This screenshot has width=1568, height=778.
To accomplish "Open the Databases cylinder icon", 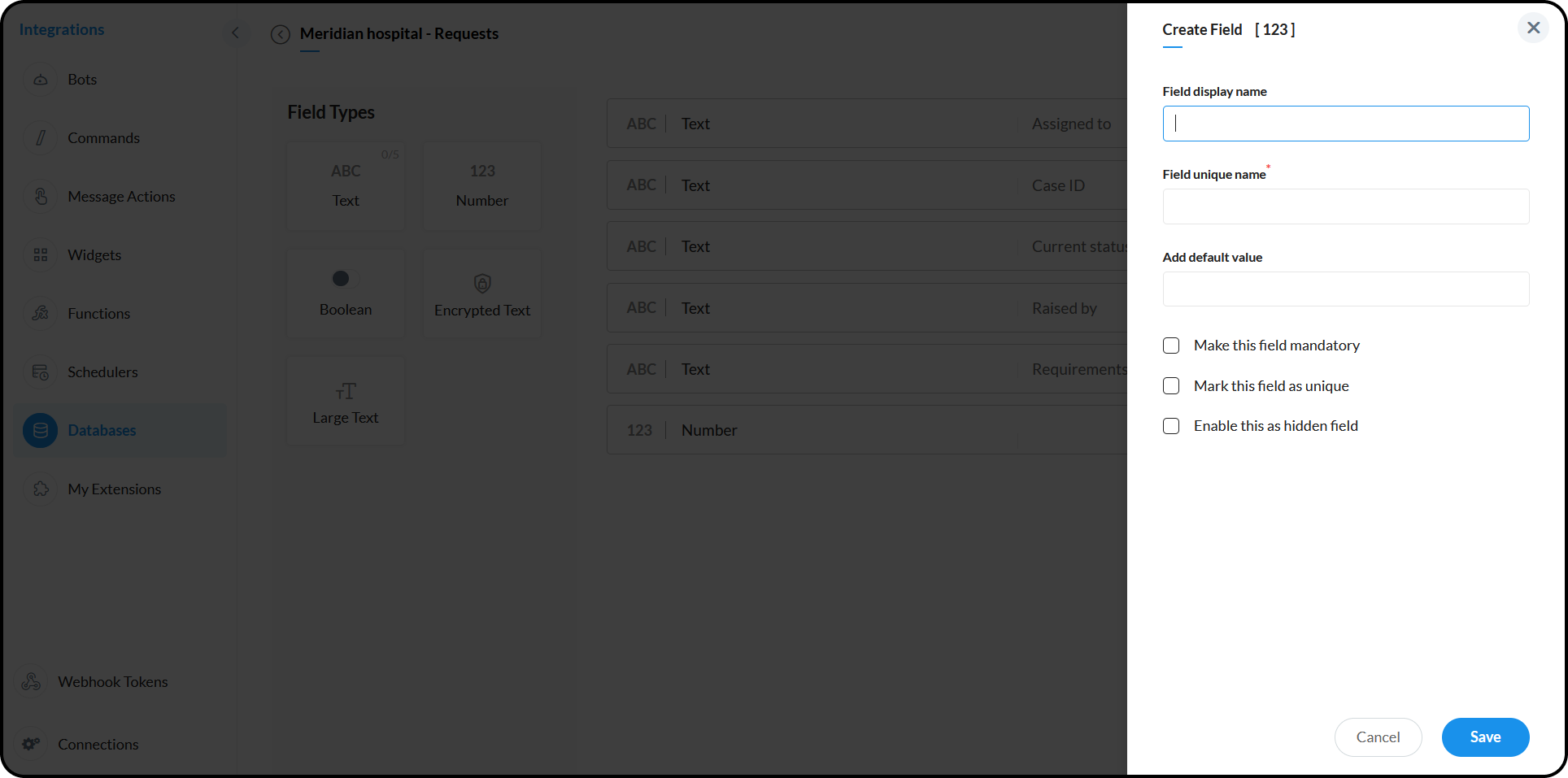I will pyautogui.click(x=41, y=431).
